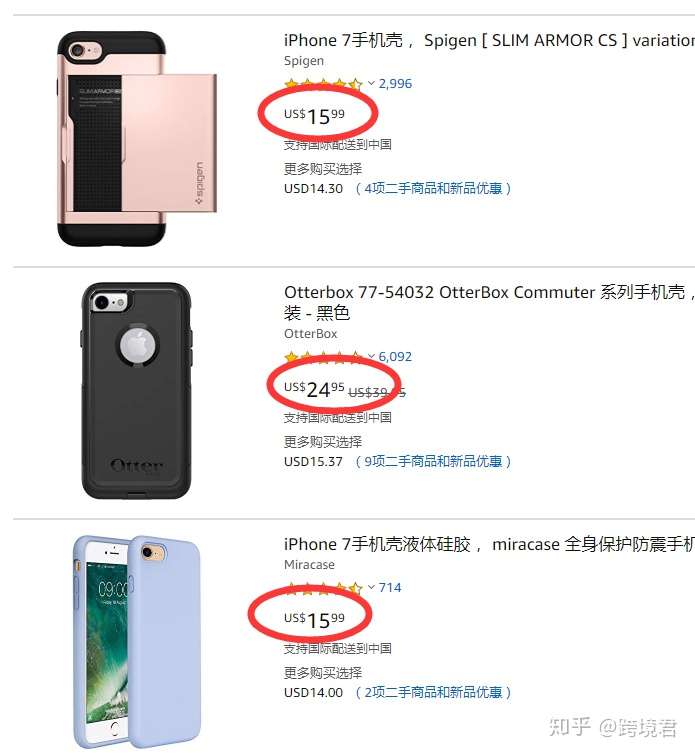Open the 2,996 reviews link
The height and width of the screenshot is (755, 695).
tap(395, 84)
